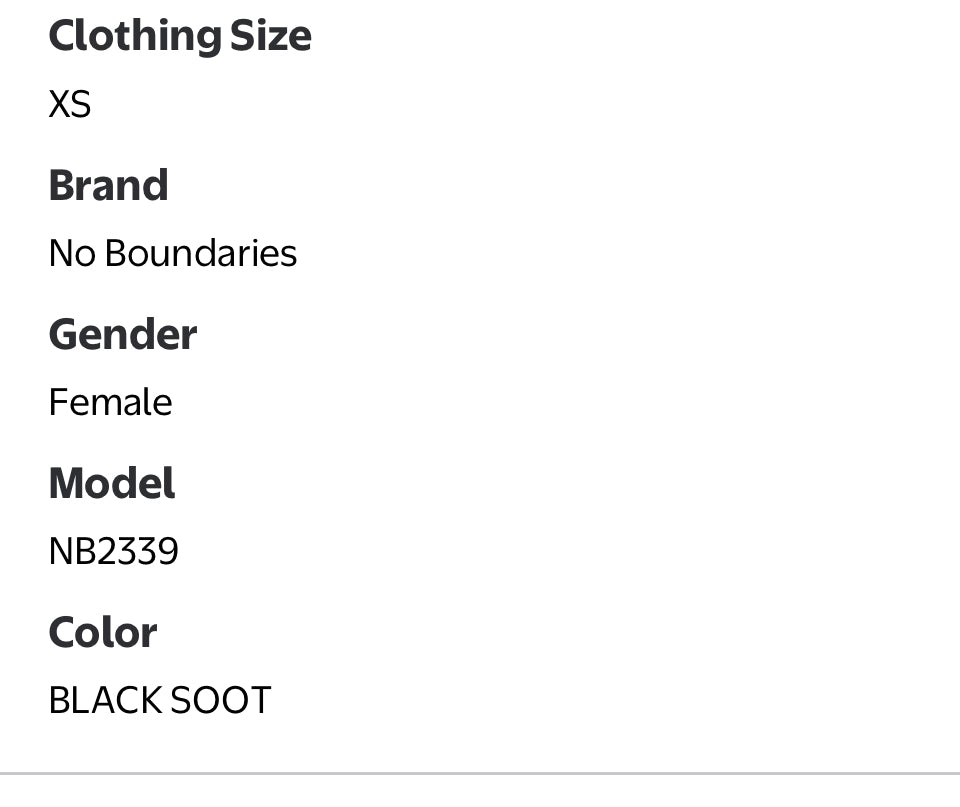The image size is (960, 807).
Task: Click the "Brand" heading
Action: tap(108, 185)
